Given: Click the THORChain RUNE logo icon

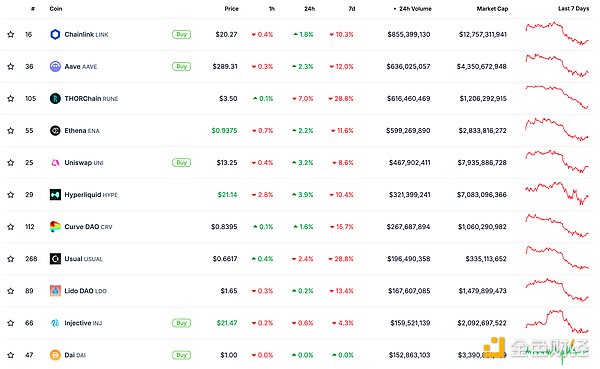Looking at the screenshot, I should 55,99.
